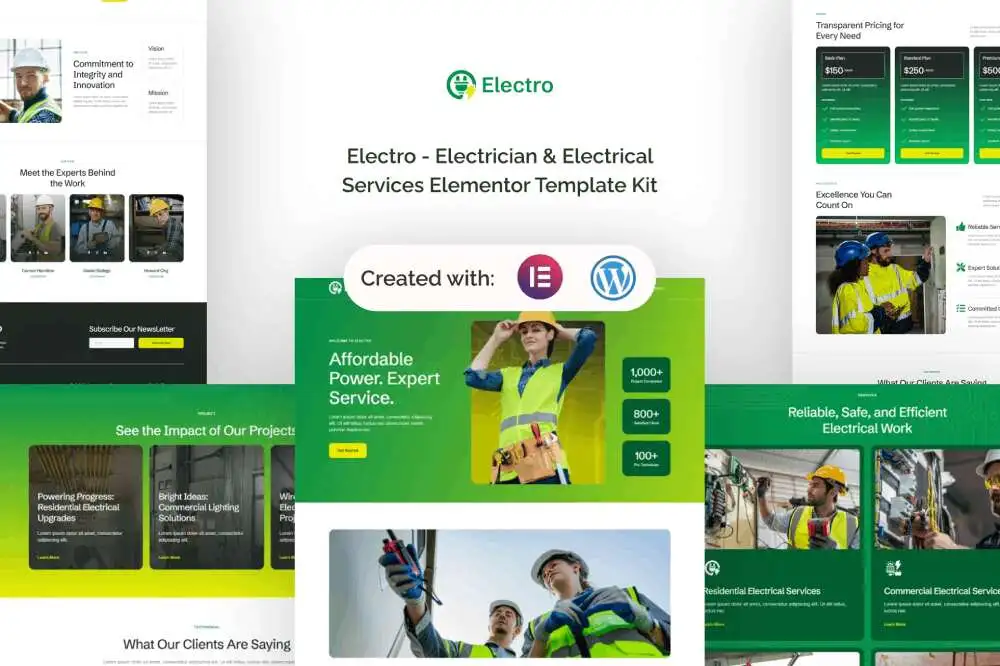This screenshot has height=666, width=1000.
Task: Click the yellow button under hero text
Action: 348,450
